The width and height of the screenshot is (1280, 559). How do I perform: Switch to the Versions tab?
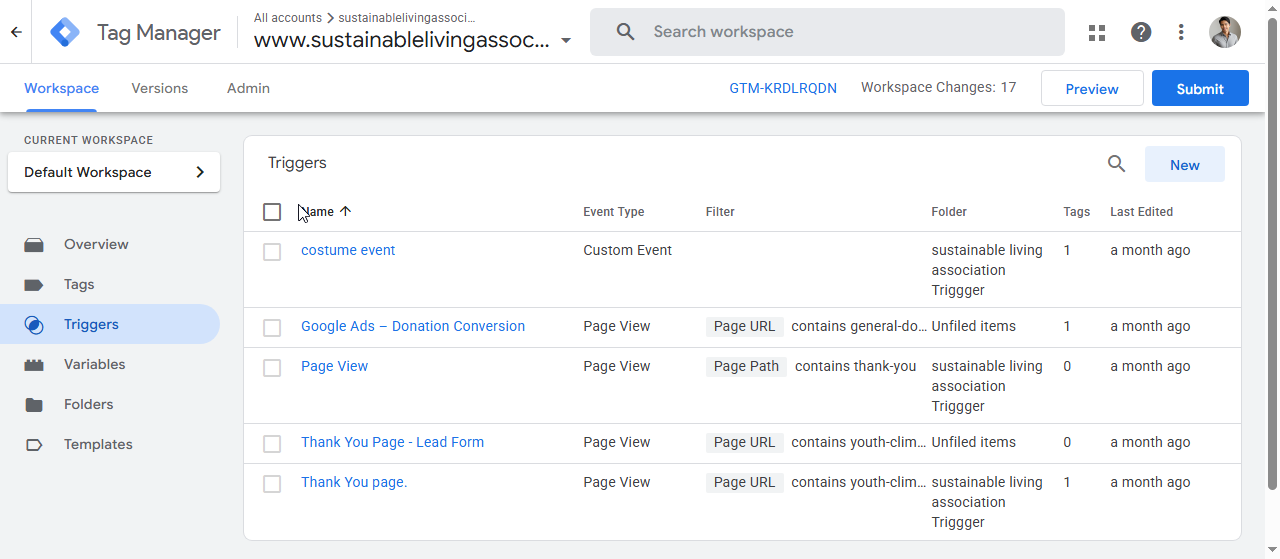click(159, 88)
